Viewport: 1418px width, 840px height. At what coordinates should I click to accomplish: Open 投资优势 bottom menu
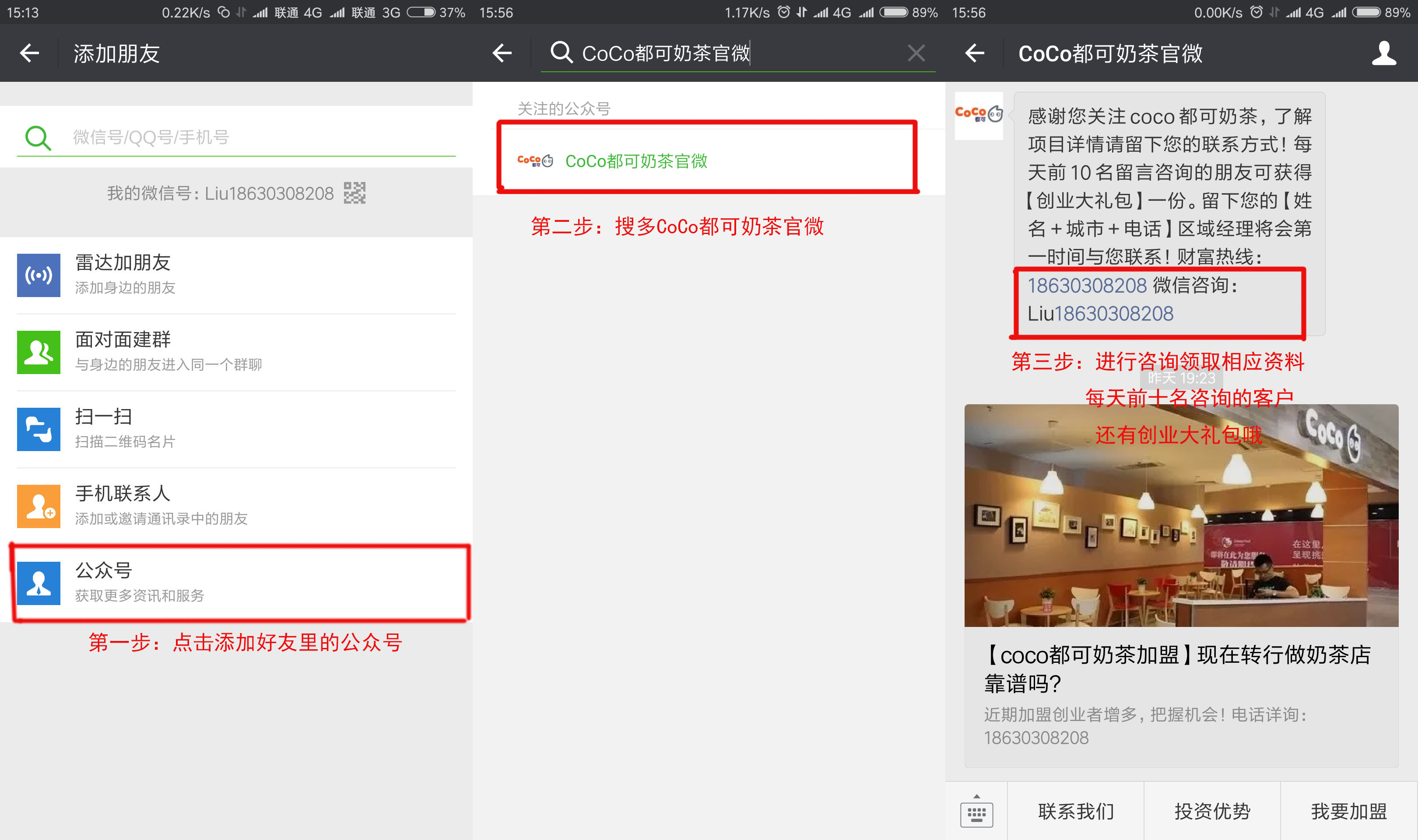tap(1212, 812)
